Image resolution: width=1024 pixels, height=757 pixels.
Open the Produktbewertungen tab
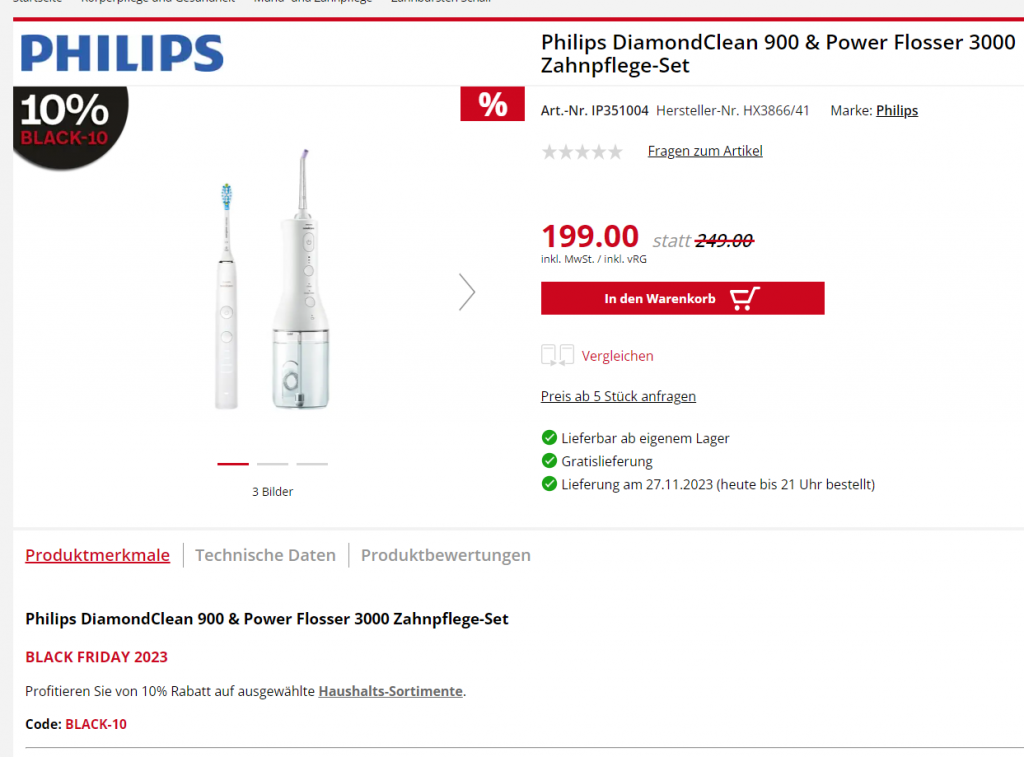coord(445,555)
